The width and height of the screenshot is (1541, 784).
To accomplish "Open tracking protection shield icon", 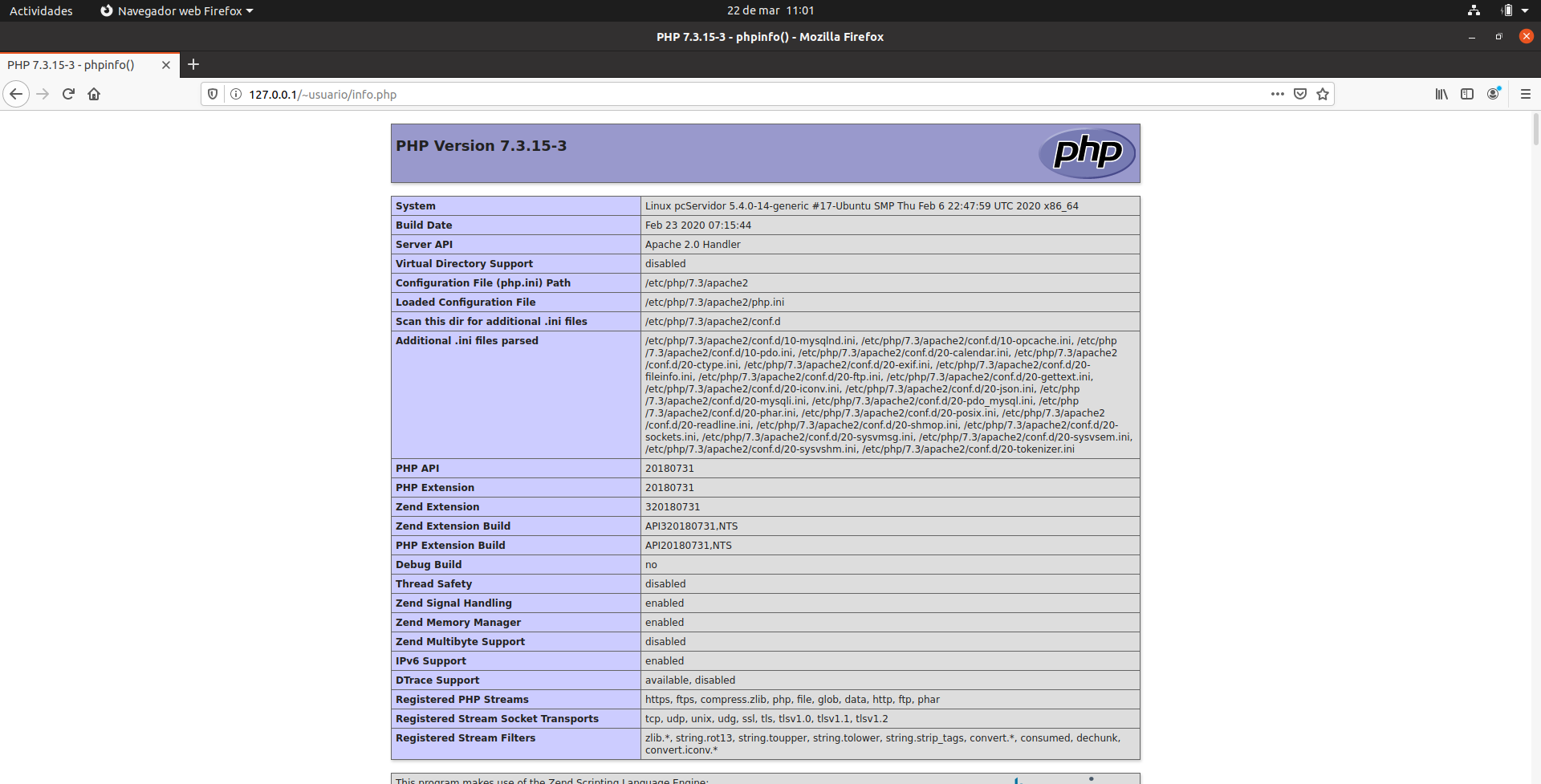I will pyautogui.click(x=213, y=94).
